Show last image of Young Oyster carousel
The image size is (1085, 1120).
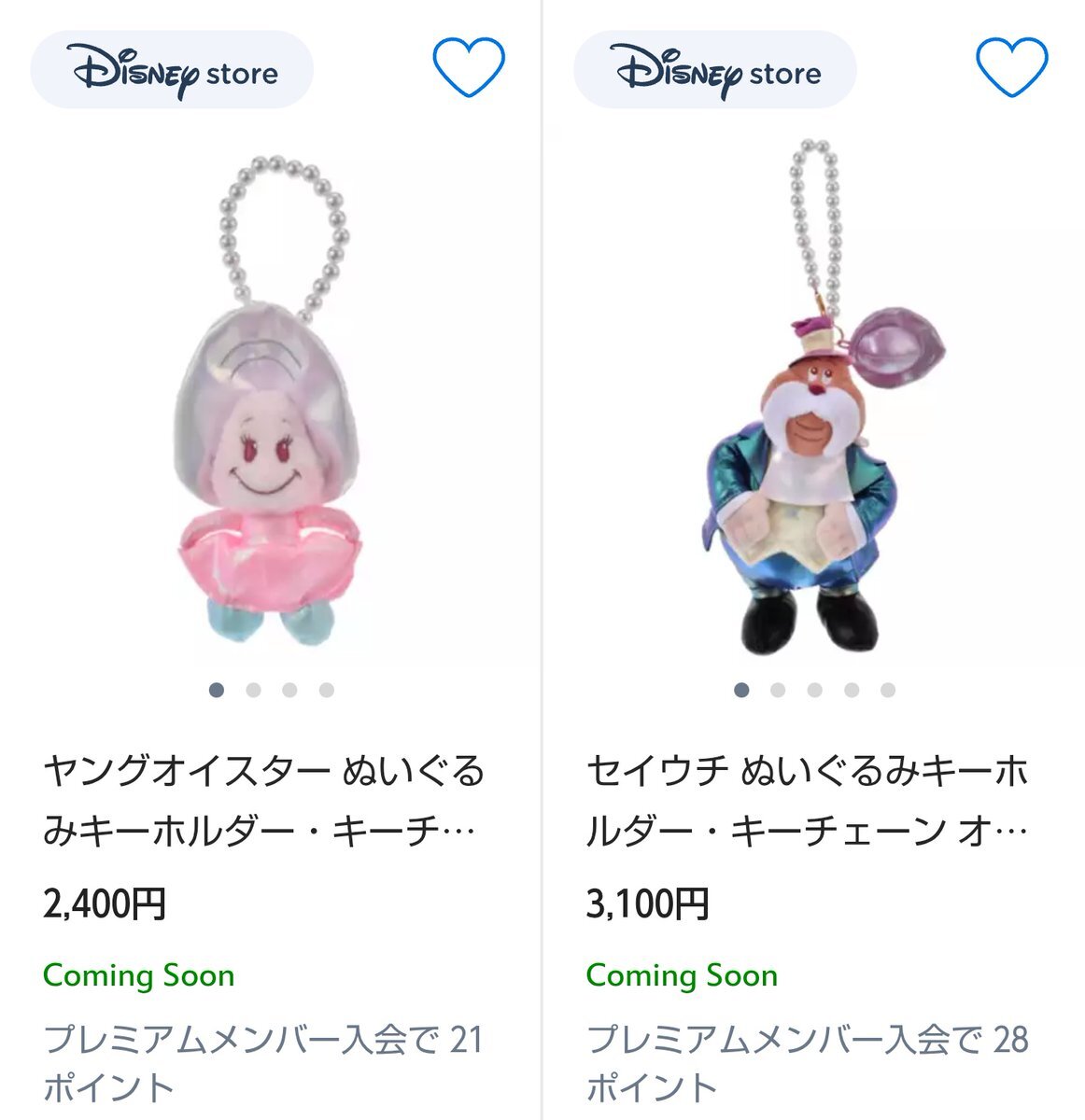(x=326, y=691)
